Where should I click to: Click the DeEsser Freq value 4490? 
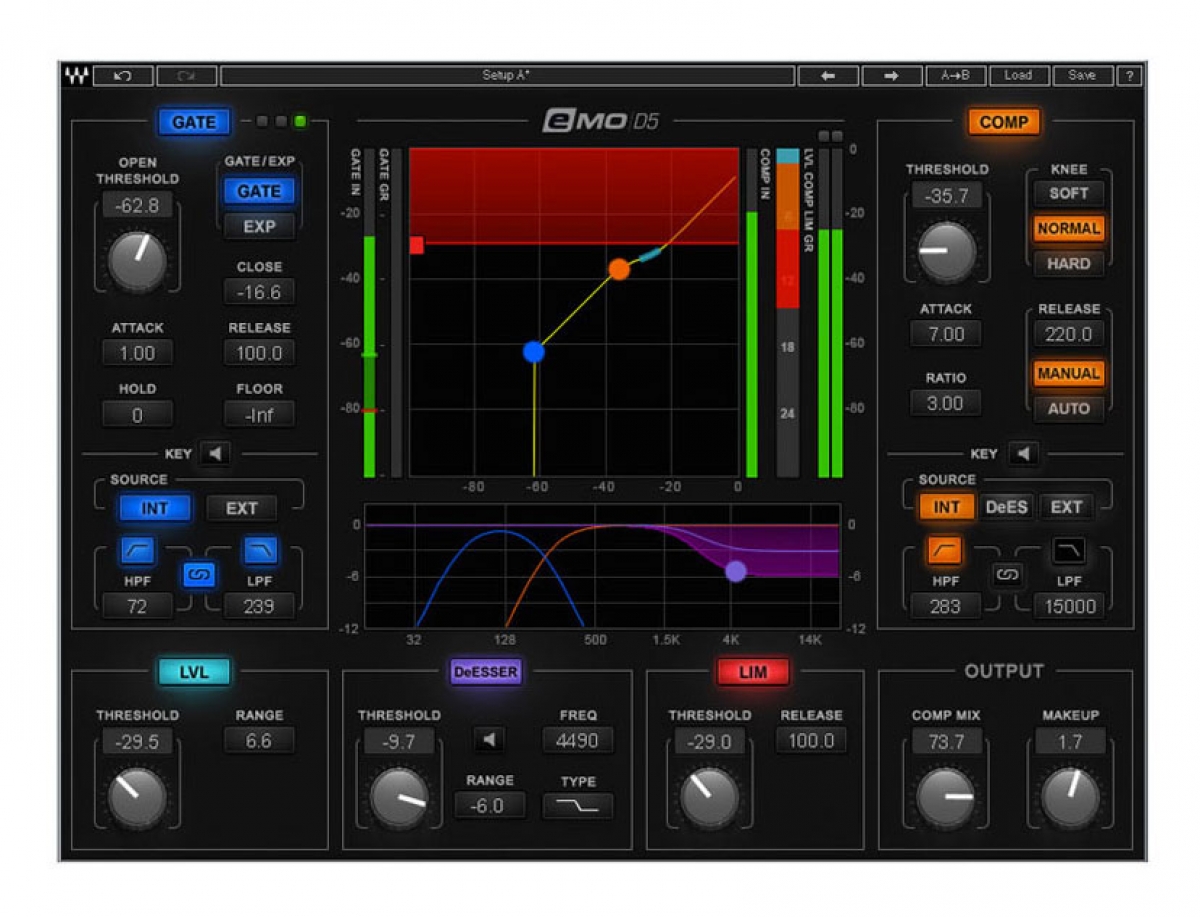tap(578, 740)
